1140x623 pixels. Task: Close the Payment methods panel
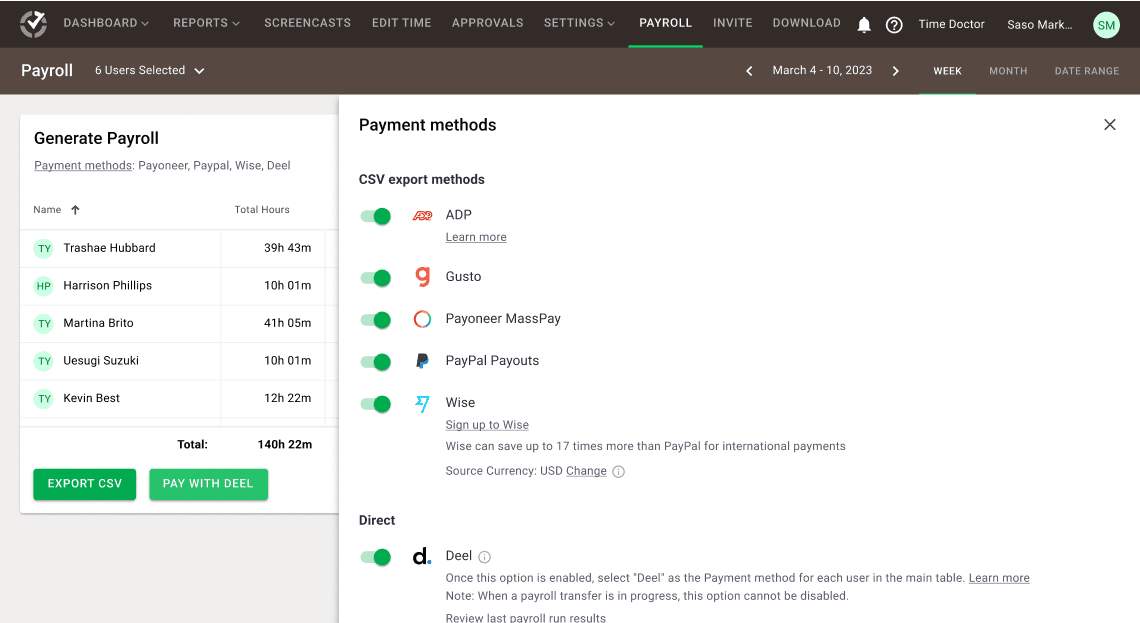pos(1109,125)
